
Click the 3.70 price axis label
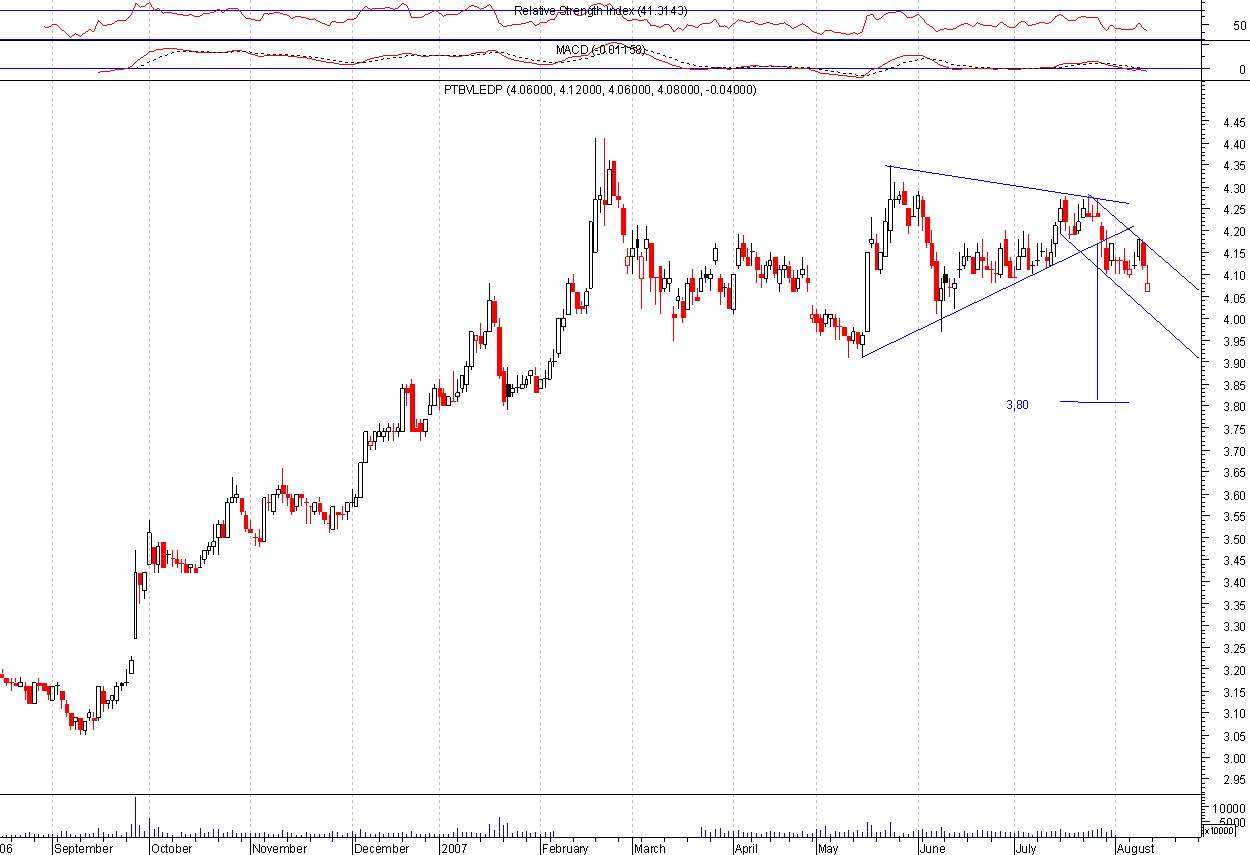click(1234, 451)
